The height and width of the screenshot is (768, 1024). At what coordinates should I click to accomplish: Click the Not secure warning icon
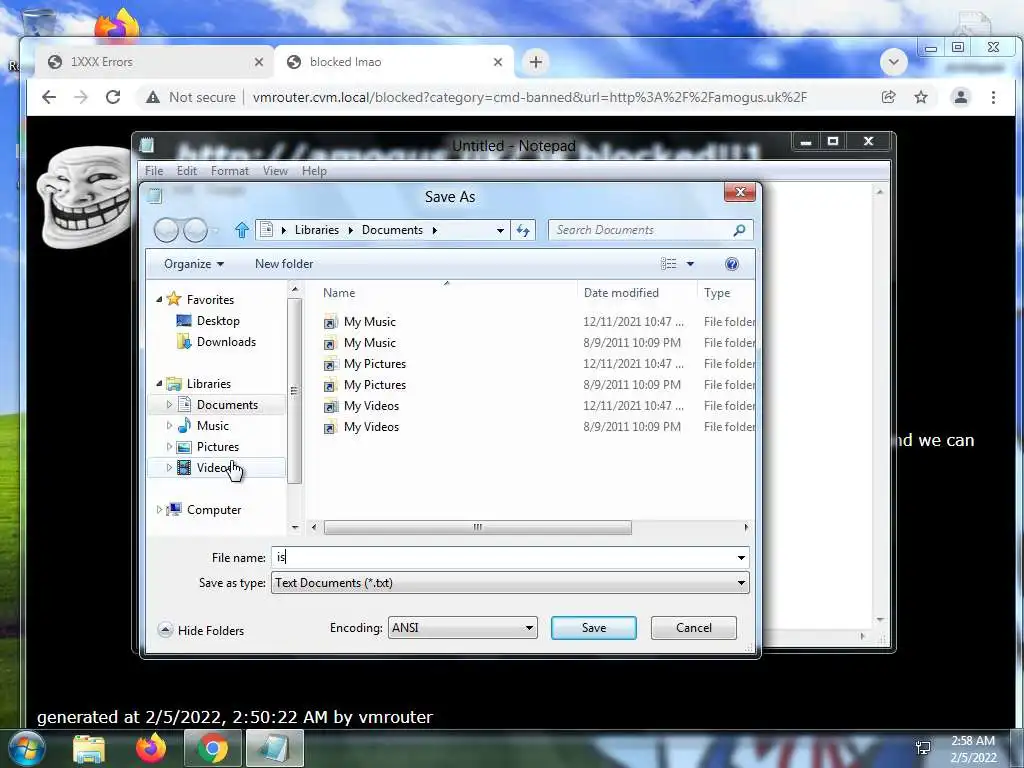coord(153,97)
